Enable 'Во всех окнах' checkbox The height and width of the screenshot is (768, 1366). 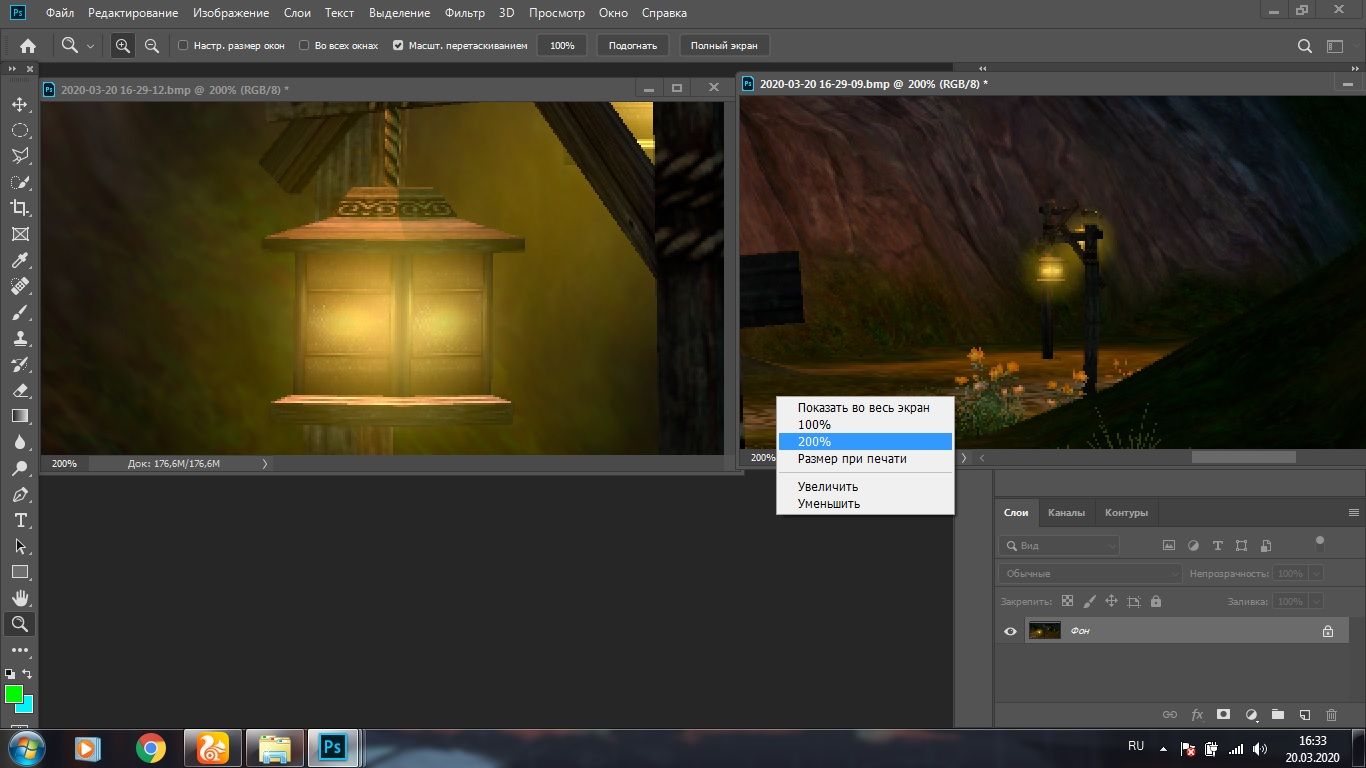coord(304,46)
